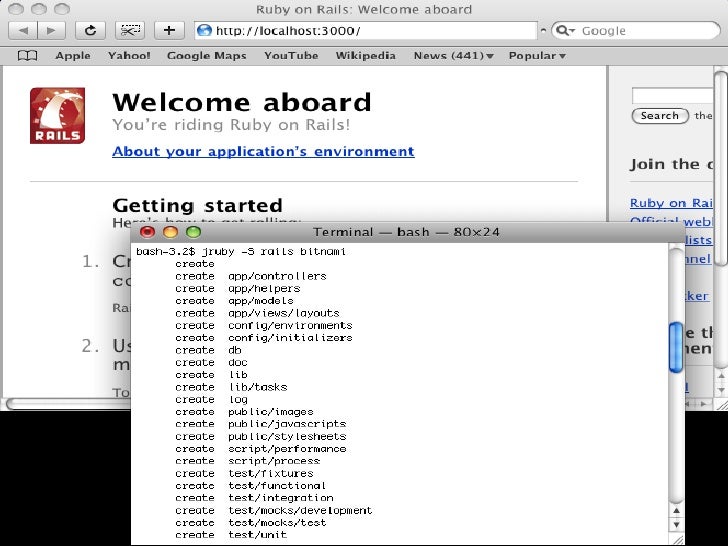
Task: Go back in Safari history
Action: (23, 31)
